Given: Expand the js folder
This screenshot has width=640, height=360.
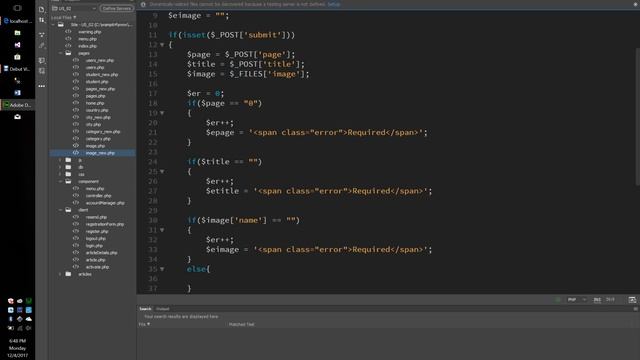Looking at the screenshot, I should pos(60,160).
